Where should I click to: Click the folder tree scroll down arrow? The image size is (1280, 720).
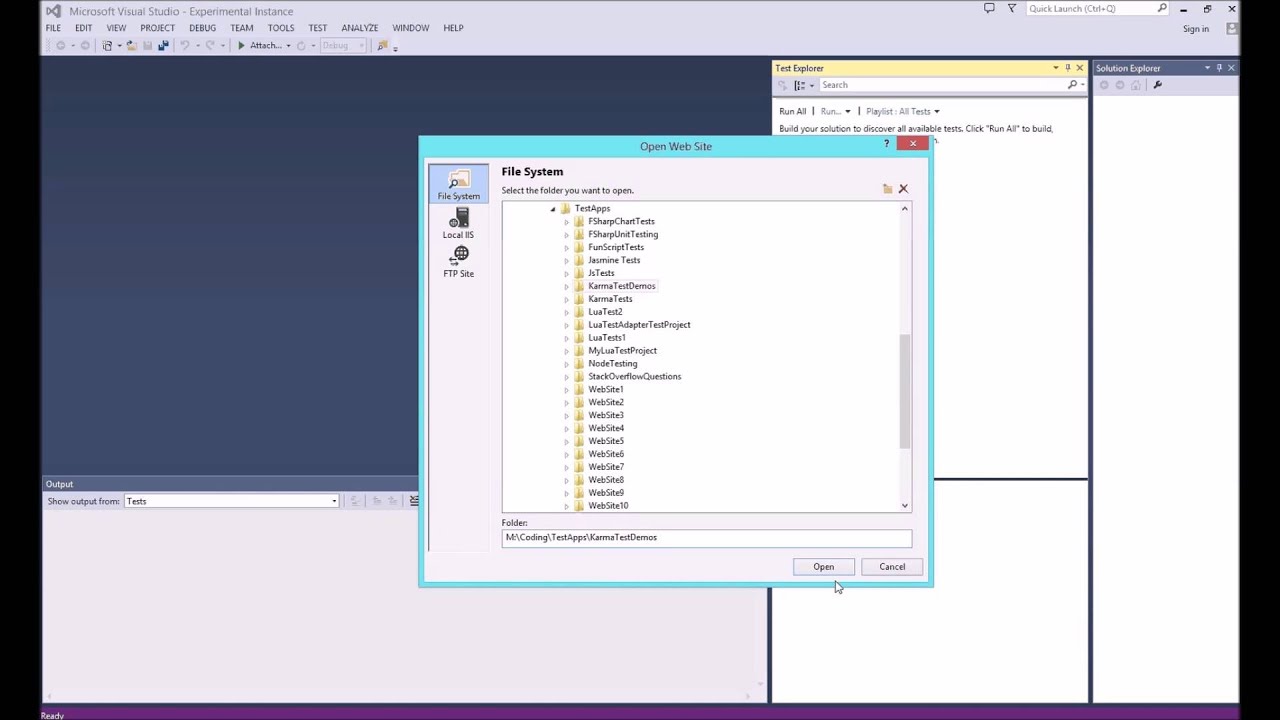point(904,506)
